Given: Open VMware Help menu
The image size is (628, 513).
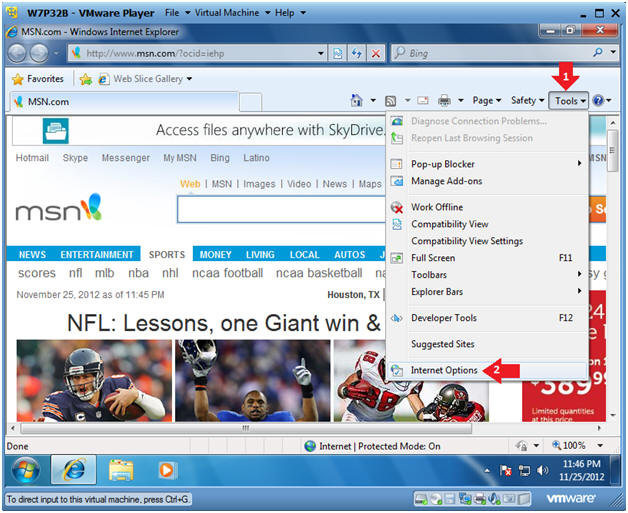Looking at the screenshot, I should click(290, 13).
